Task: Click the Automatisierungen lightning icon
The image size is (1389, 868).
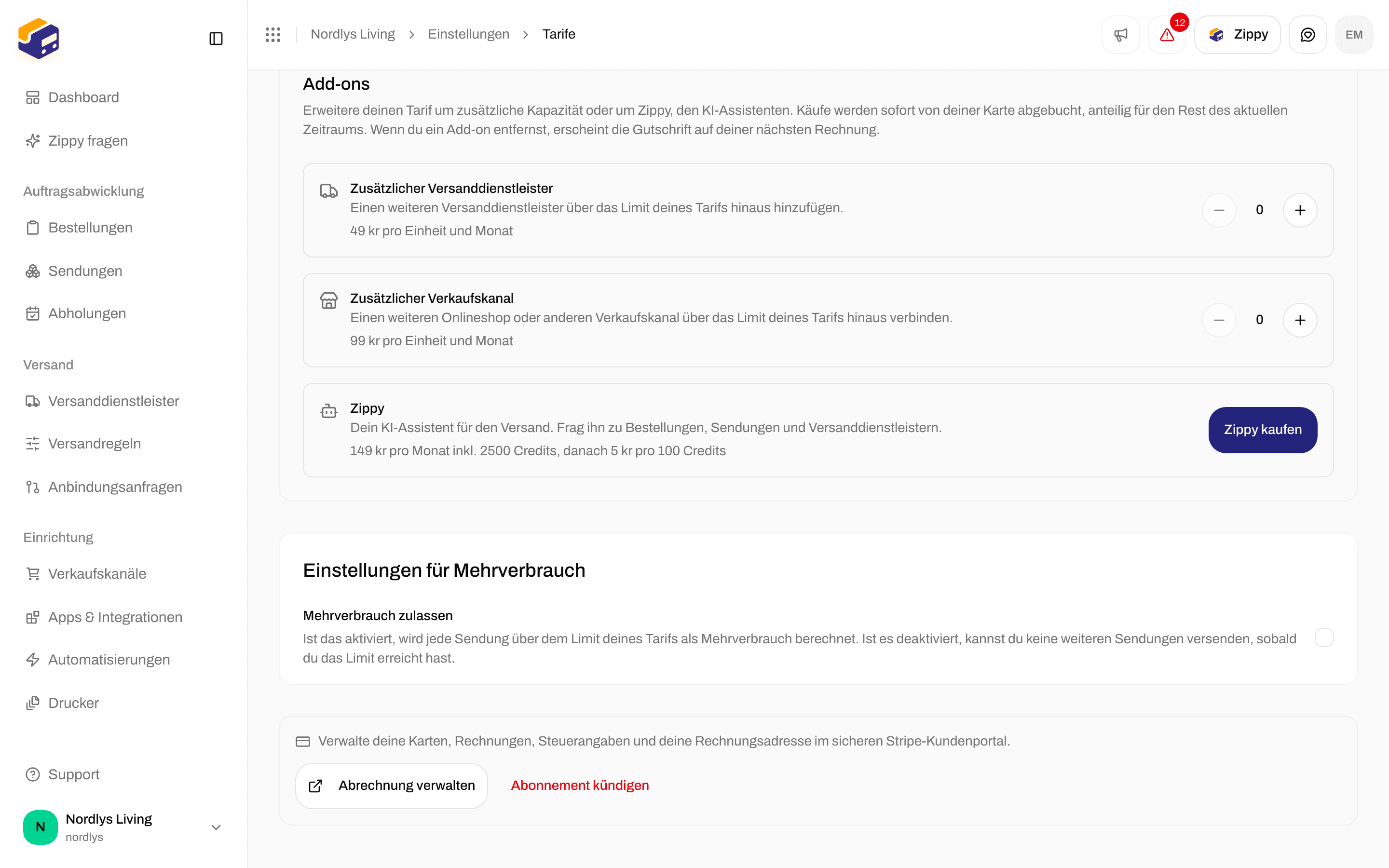Action: [33, 660]
